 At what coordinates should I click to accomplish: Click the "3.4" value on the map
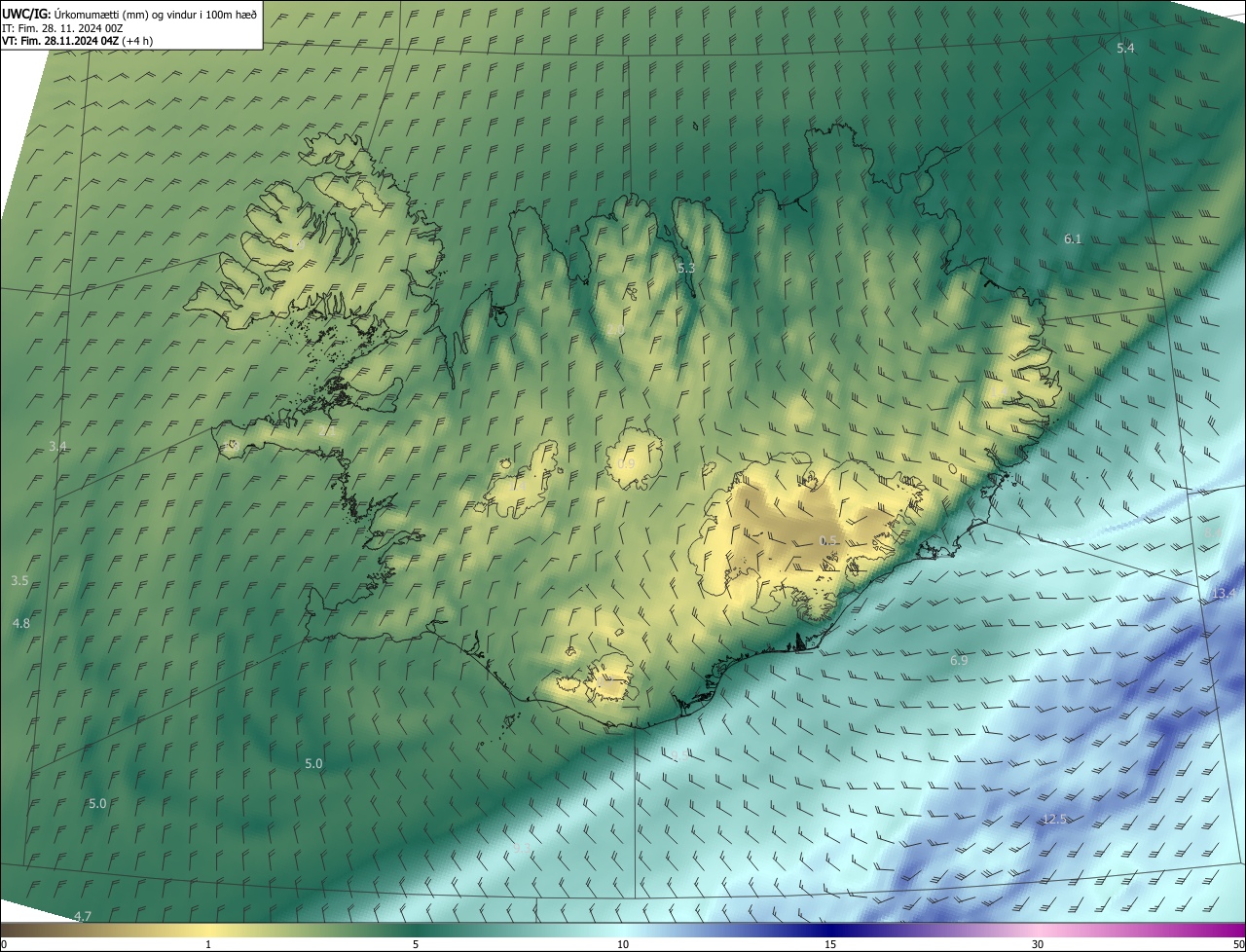click(x=58, y=446)
